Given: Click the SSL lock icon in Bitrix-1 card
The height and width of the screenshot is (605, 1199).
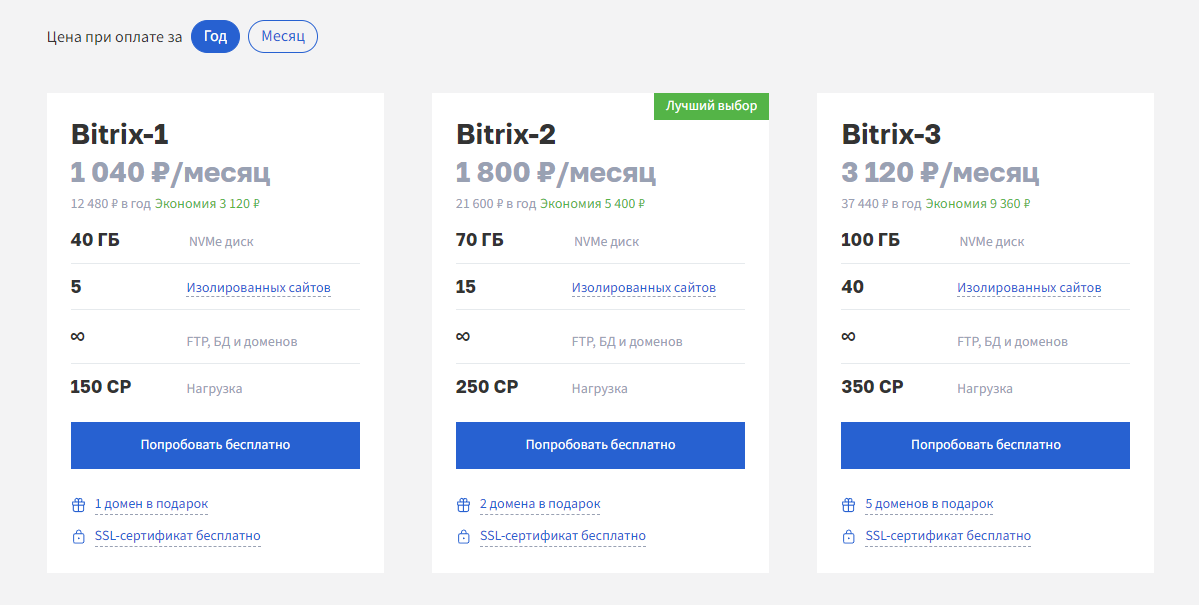Looking at the screenshot, I should 78,537.
